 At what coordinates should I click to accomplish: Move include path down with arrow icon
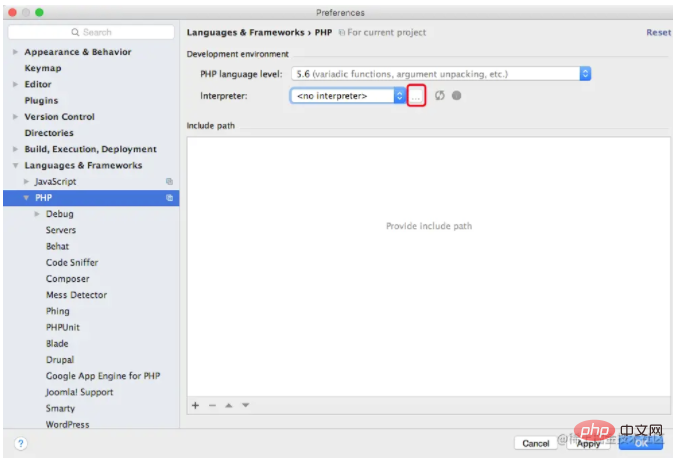(246, 405)
